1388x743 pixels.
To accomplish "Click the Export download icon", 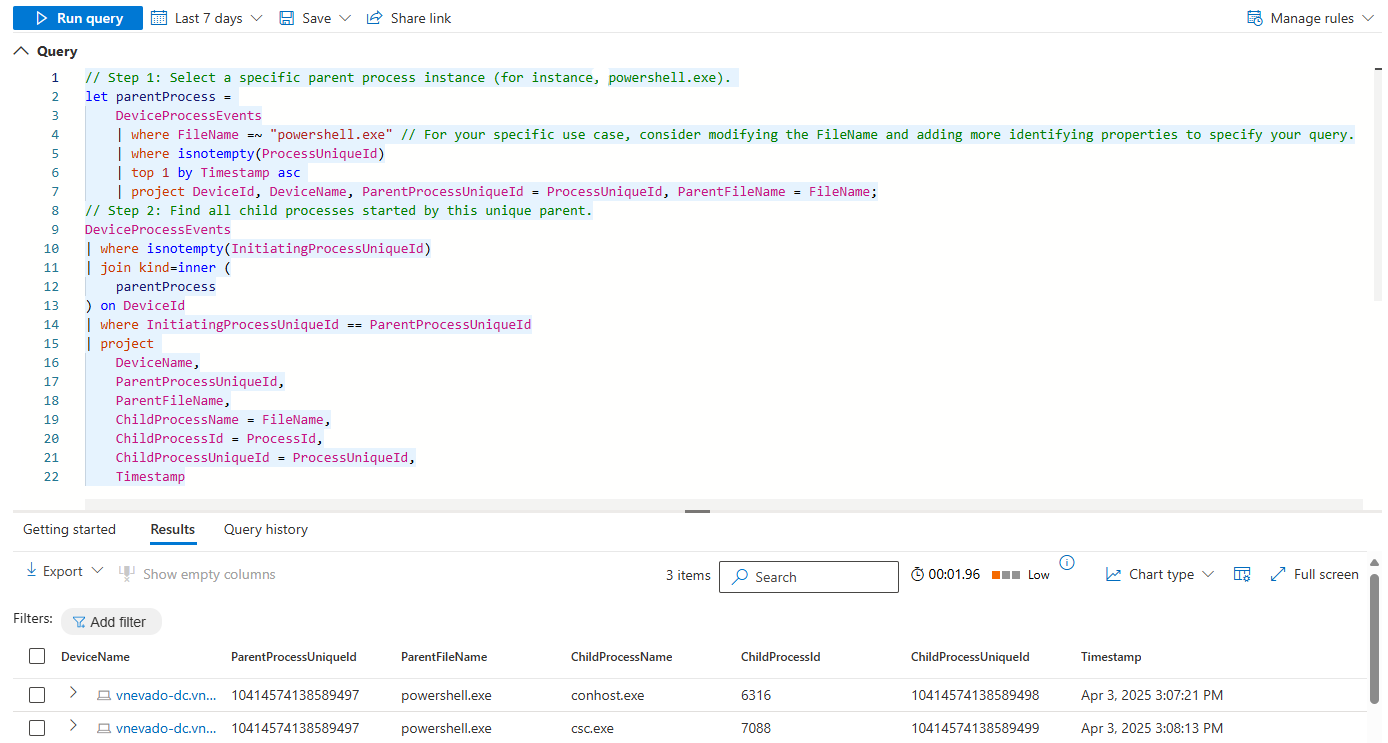I will 30,571.
